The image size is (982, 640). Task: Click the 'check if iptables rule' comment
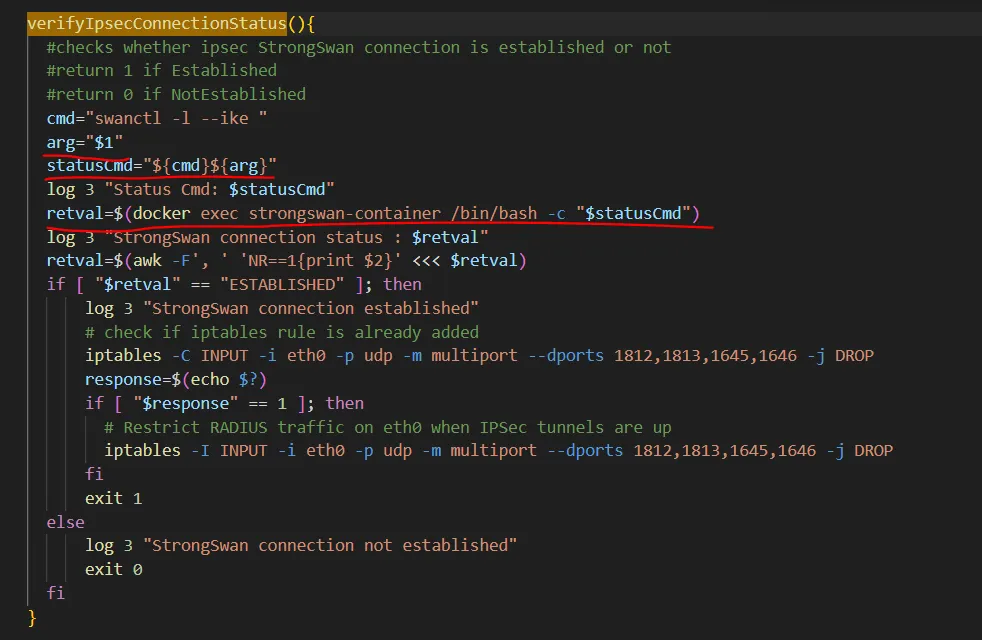[x=281, y=332]
